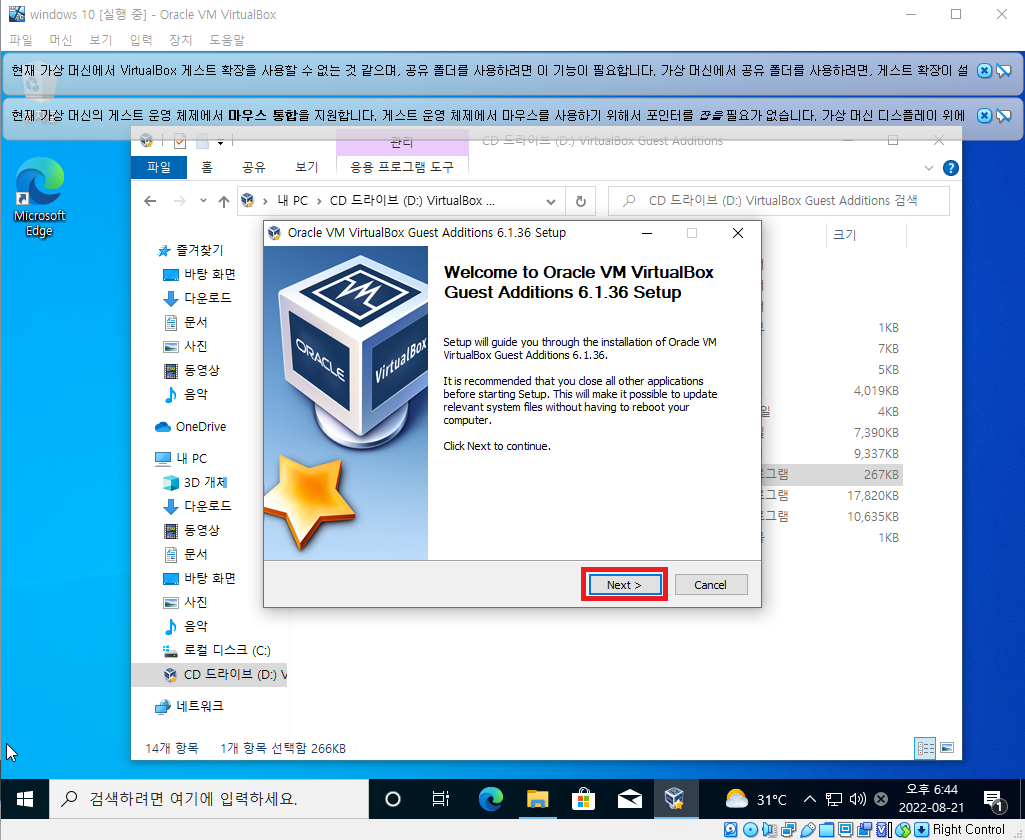The height and width of the screenshot is (840, 1025).
Task: Open Mail app from taskbar
Action: click(x=630, y=799)
